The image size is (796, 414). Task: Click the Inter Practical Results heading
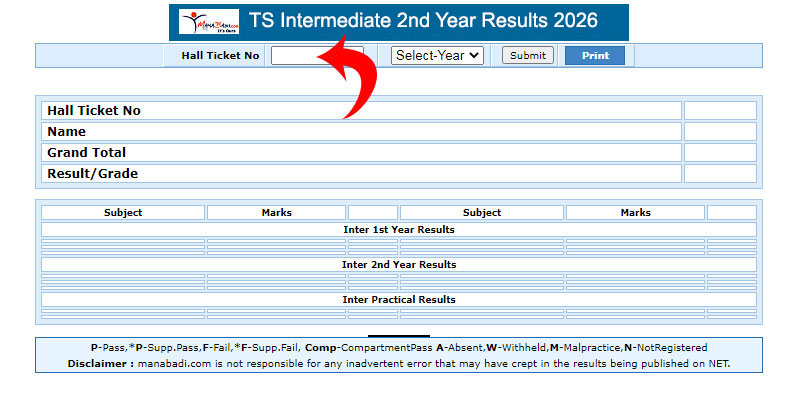click(398, 300)
